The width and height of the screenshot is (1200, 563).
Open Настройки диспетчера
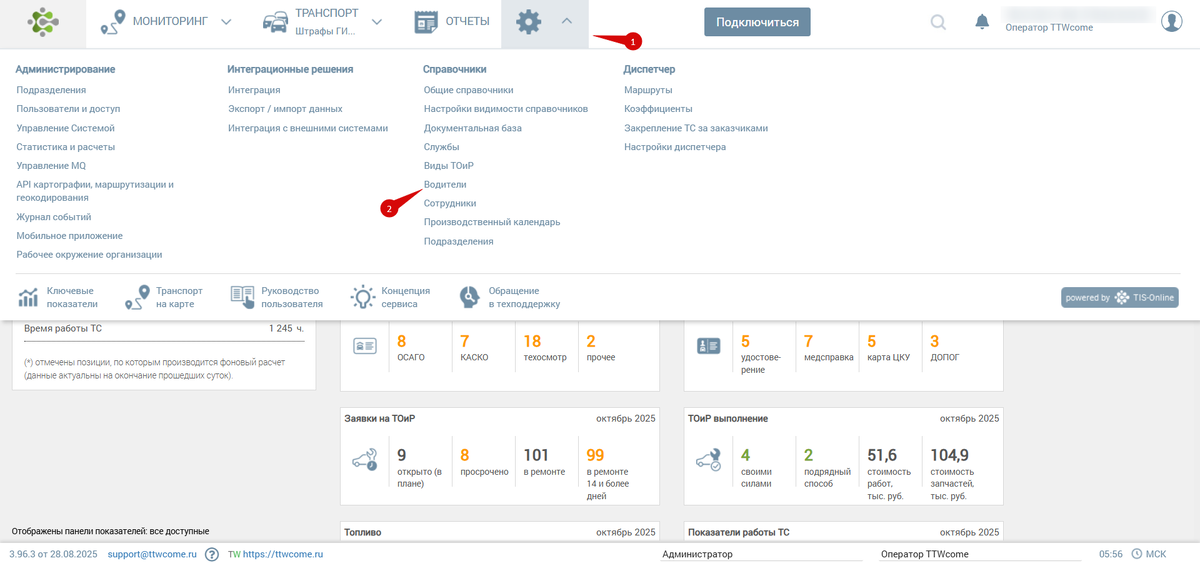(x=675, y=147)
